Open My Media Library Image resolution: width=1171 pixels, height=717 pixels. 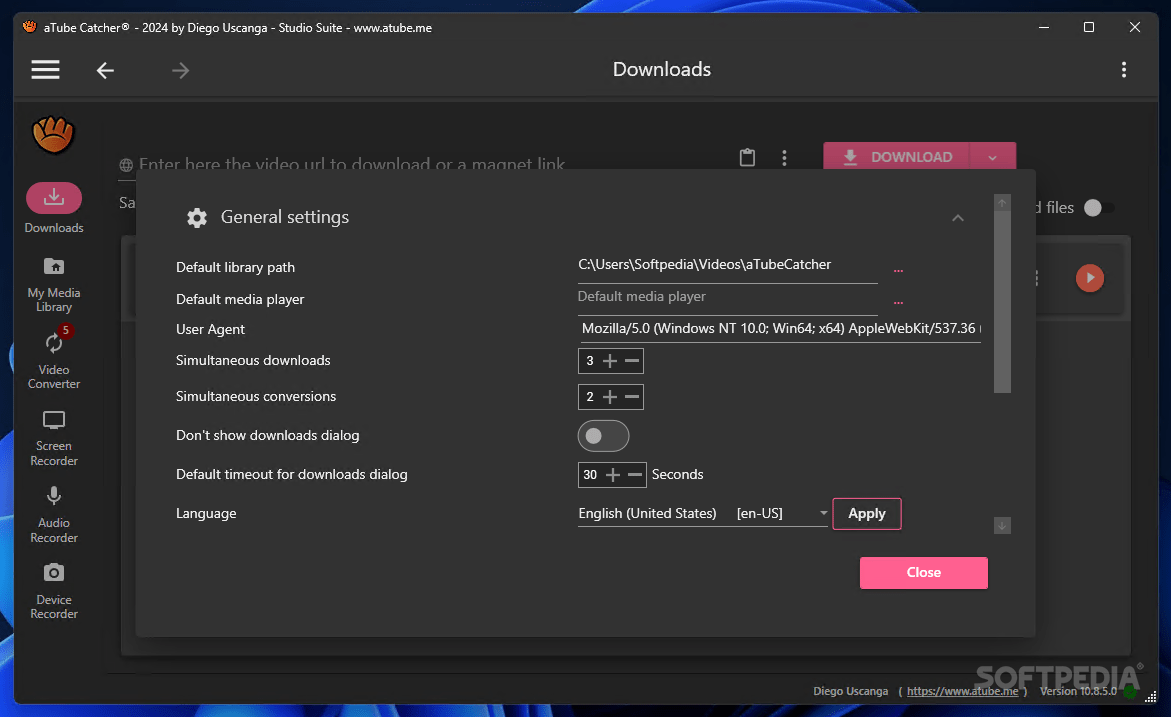click(x=54, y=285)
